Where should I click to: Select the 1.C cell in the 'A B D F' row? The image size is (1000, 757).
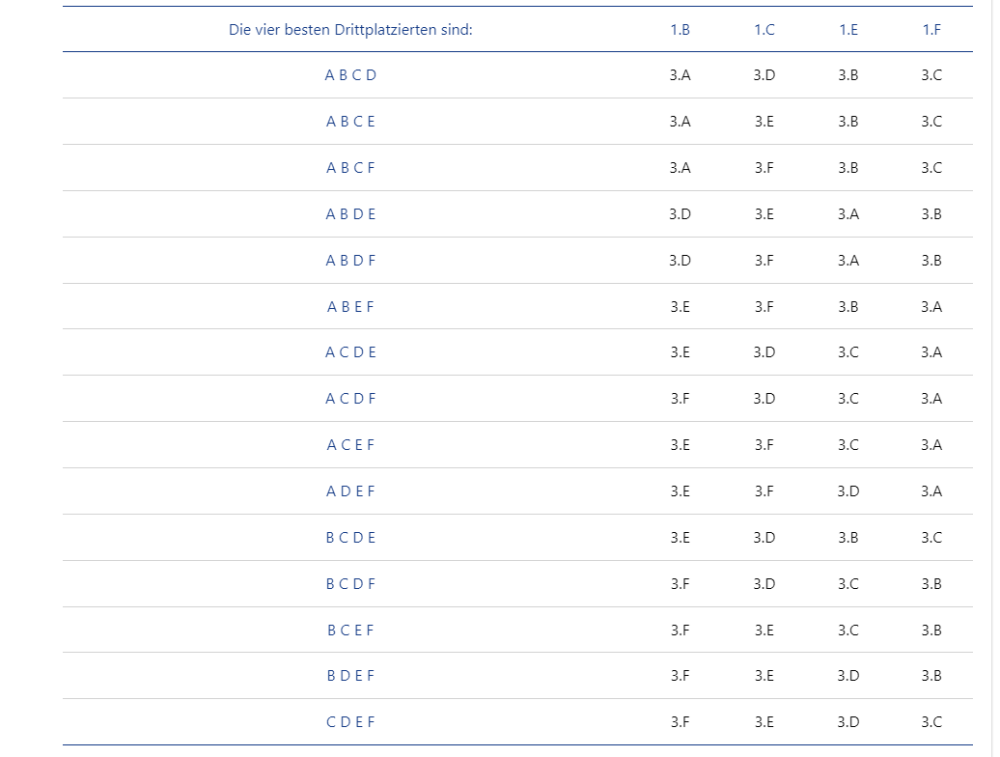(x=763, y=260)
